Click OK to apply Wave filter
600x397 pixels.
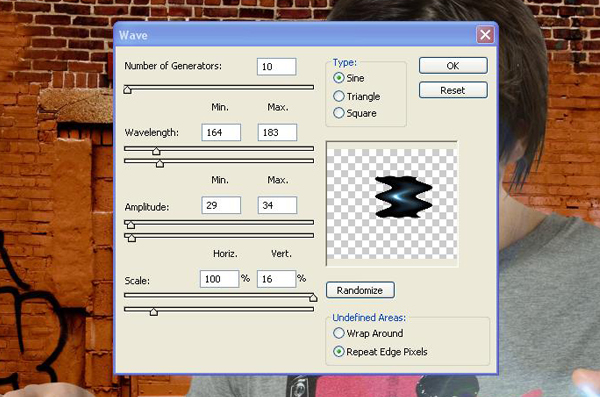pos(453,65)
